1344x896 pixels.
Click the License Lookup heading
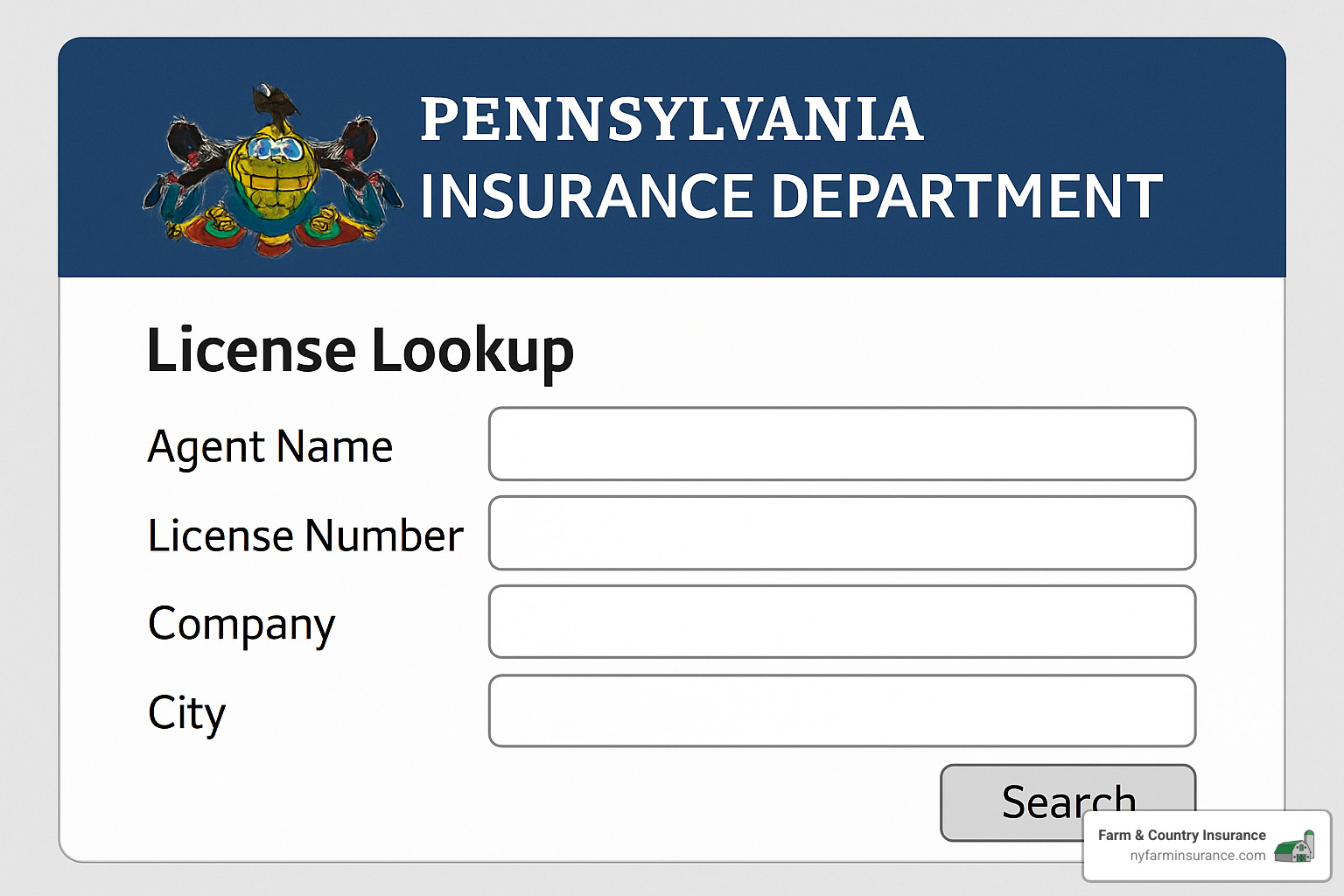tap(360, 350)
